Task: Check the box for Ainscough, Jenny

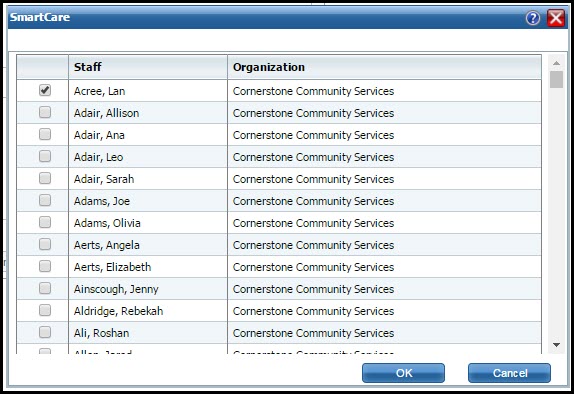Action: tap(45, 288)
